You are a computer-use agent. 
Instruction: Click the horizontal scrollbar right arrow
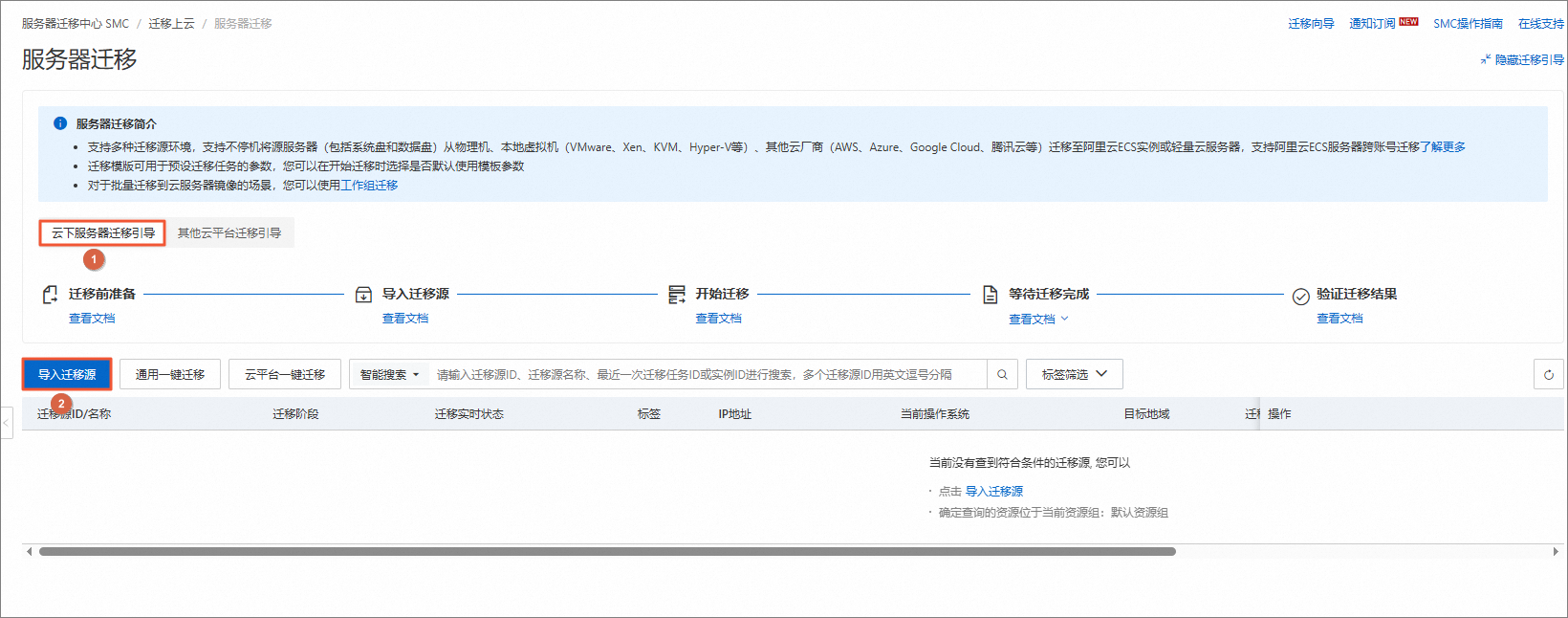1556,551
